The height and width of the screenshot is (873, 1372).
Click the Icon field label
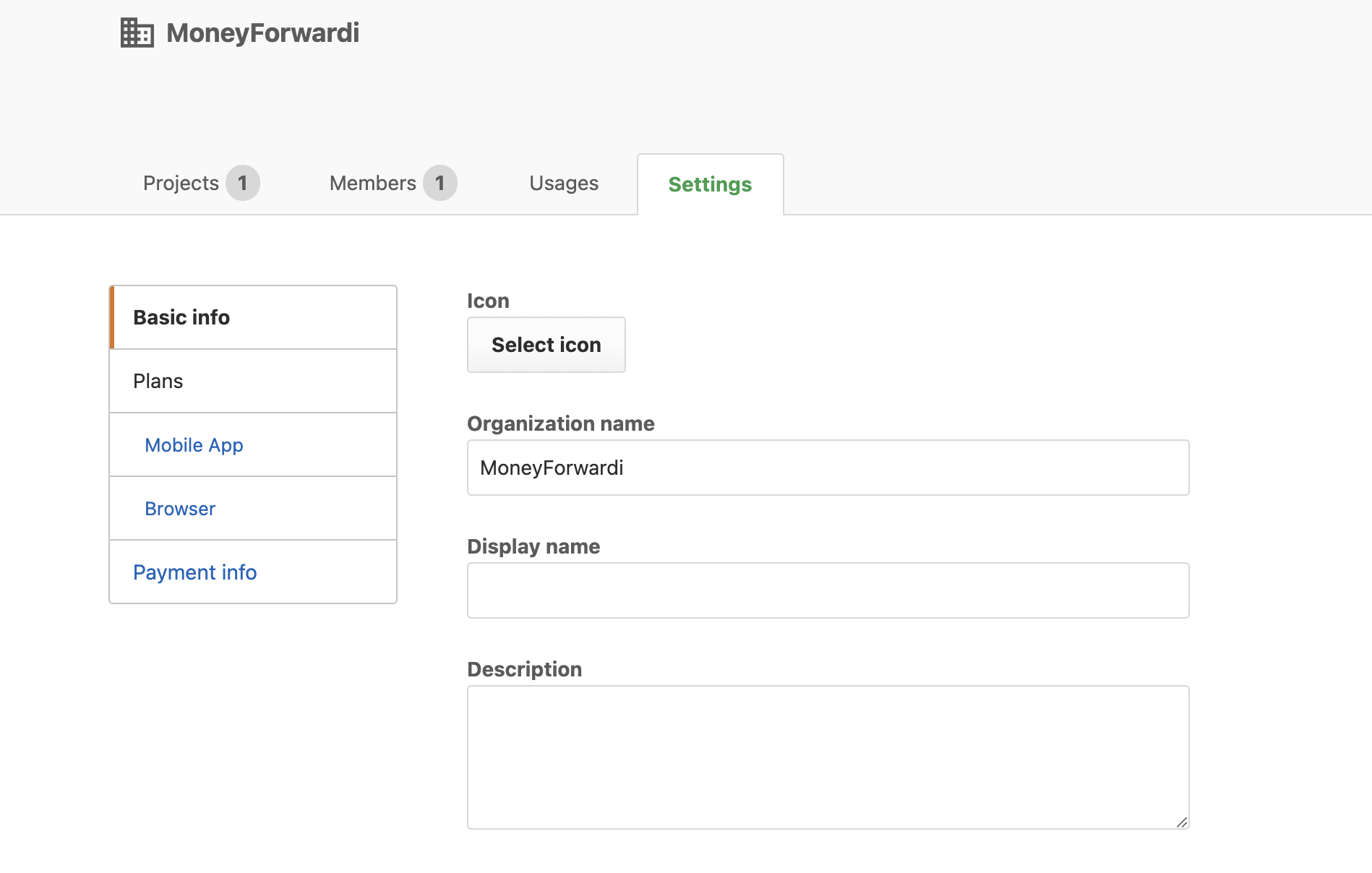point(488,301)
